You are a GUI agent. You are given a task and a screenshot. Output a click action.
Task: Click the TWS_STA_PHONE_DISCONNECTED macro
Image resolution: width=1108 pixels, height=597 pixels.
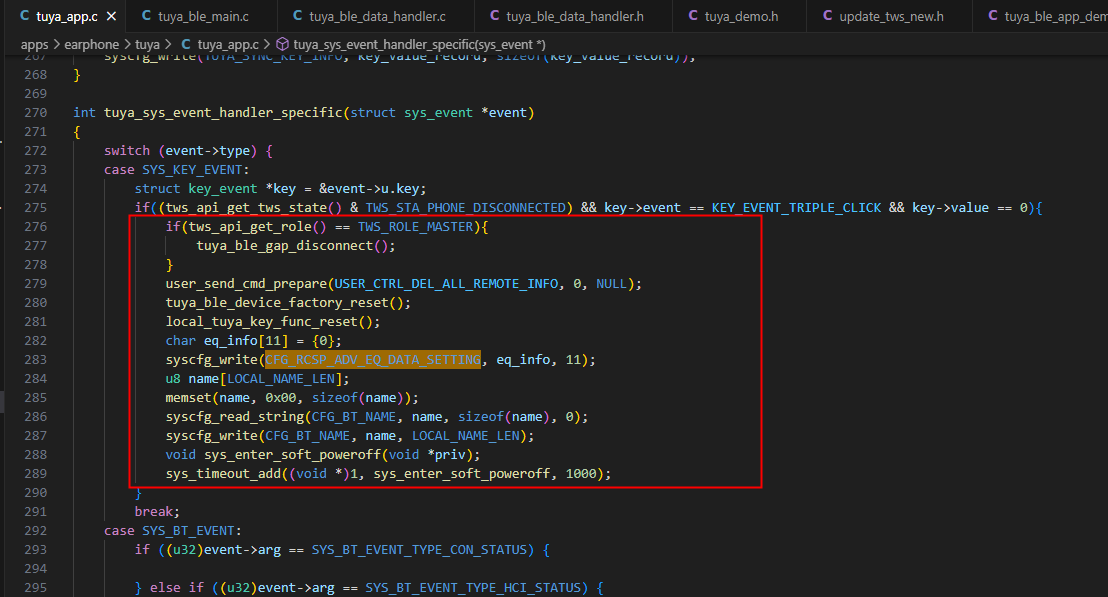(466, 208)
